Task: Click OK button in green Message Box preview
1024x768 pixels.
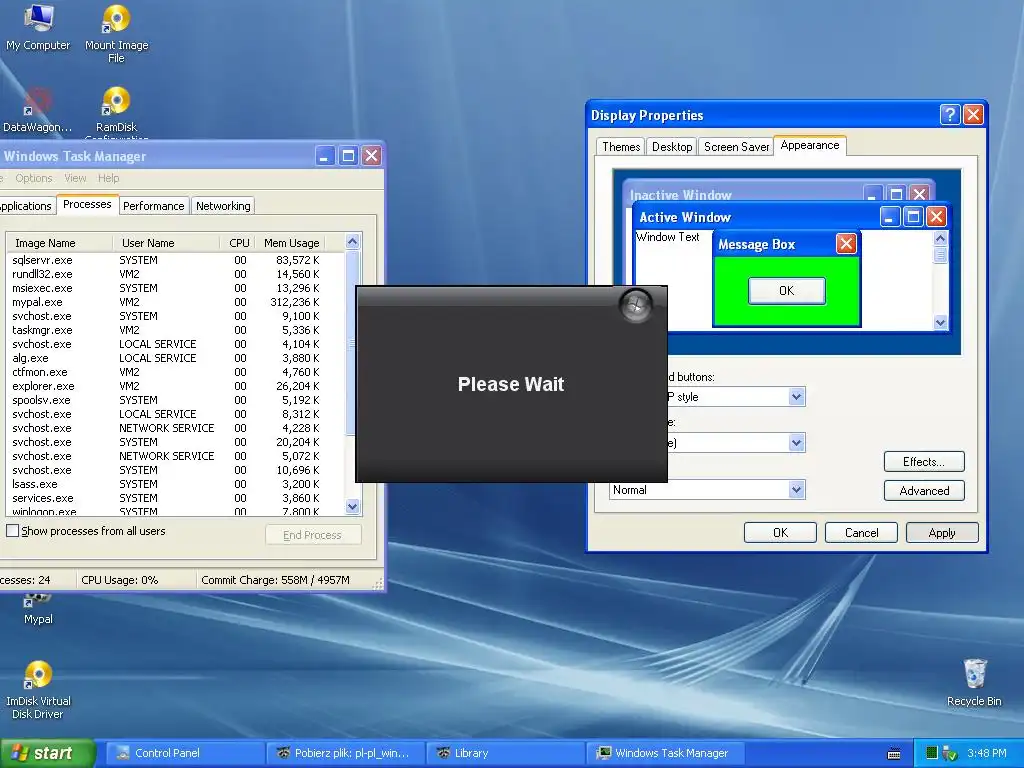Action: [786, 291]
